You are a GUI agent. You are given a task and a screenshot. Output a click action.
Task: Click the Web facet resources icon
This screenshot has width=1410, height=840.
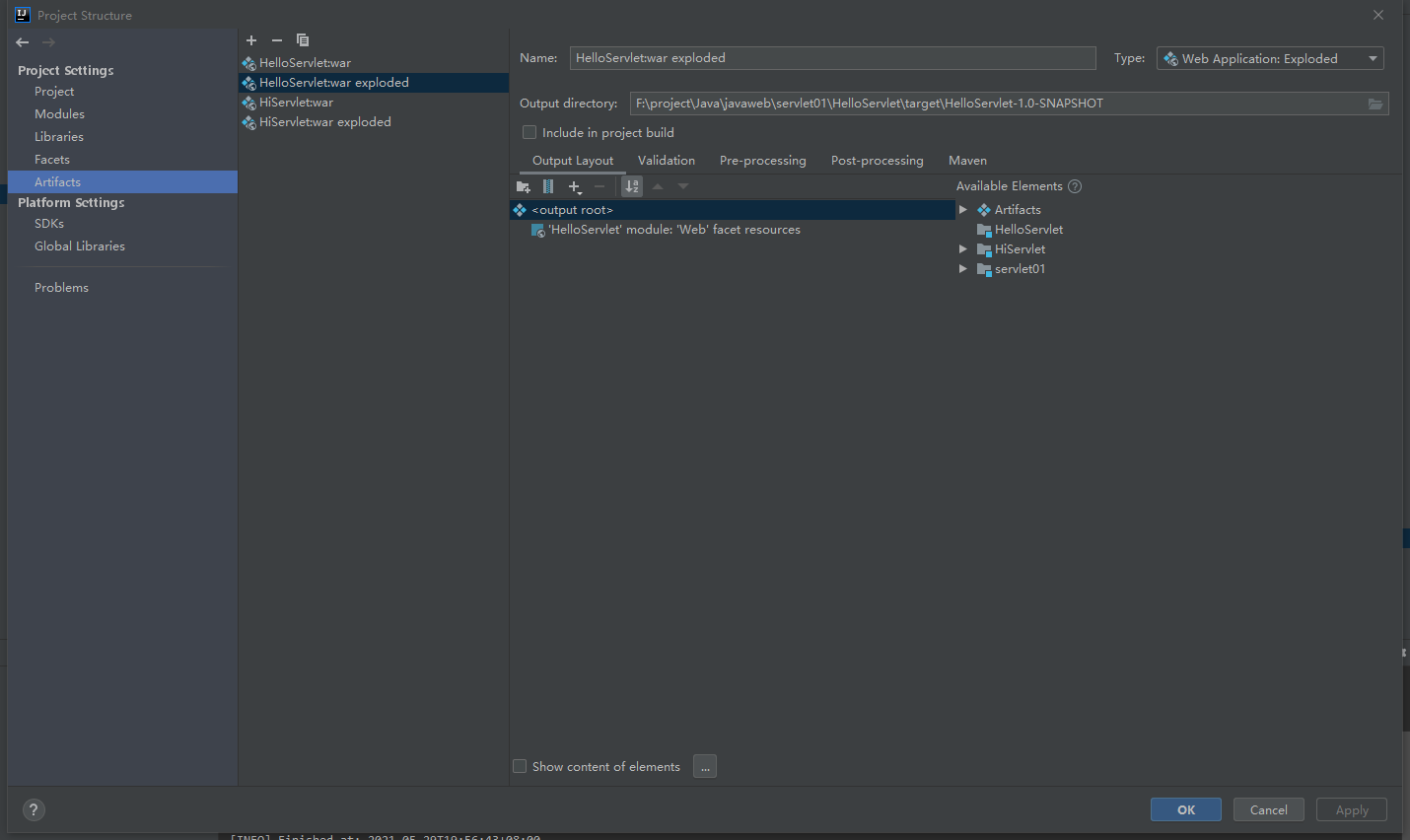point(537,230)
